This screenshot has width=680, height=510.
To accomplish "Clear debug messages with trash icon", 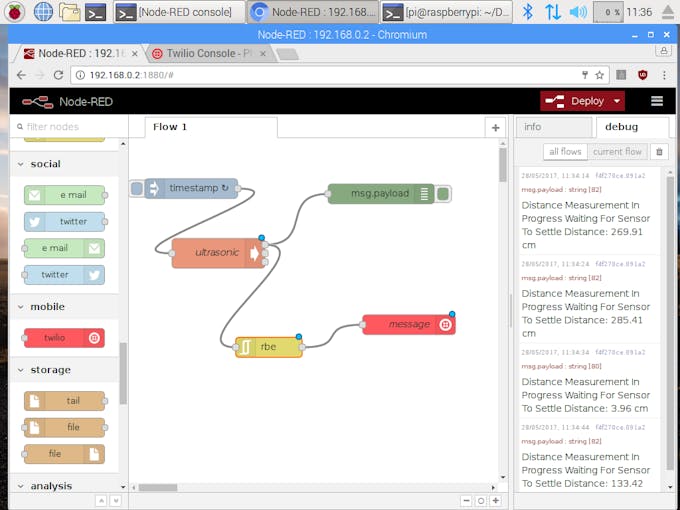I will point(659,152).
